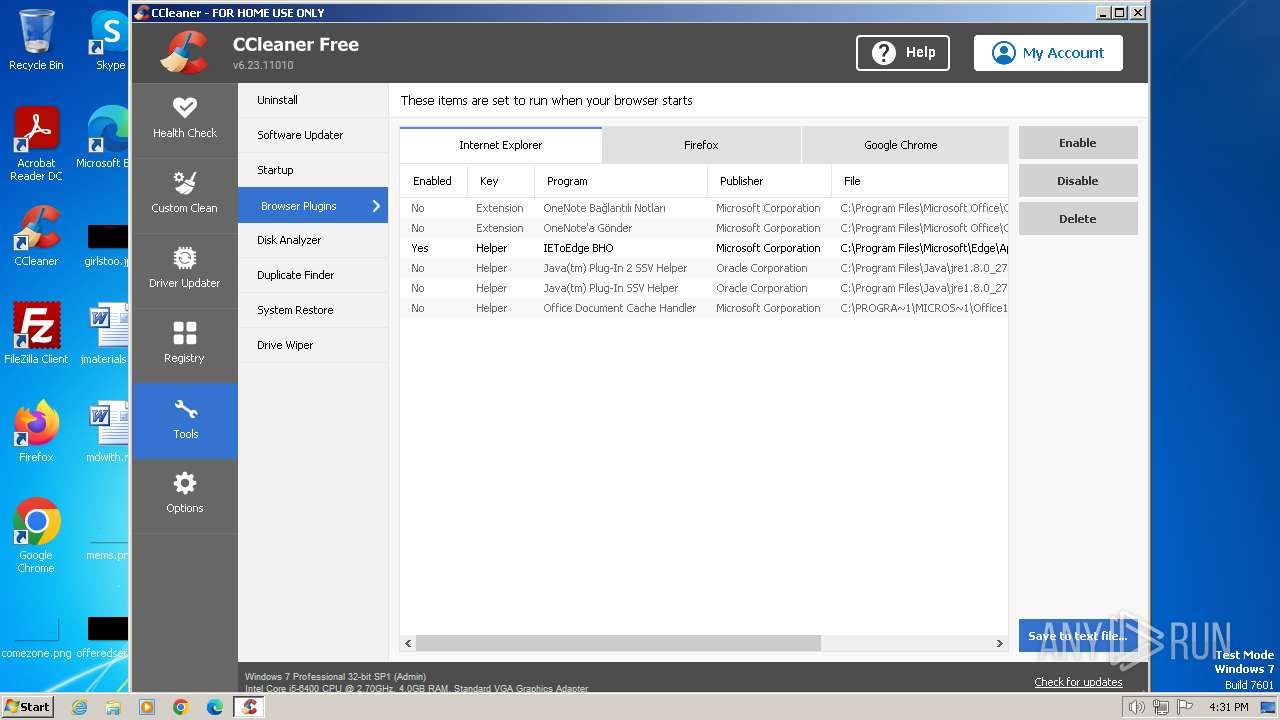1280x720 pixels.
Task: Select the IEToEdge BHO row
Action: 704,248
